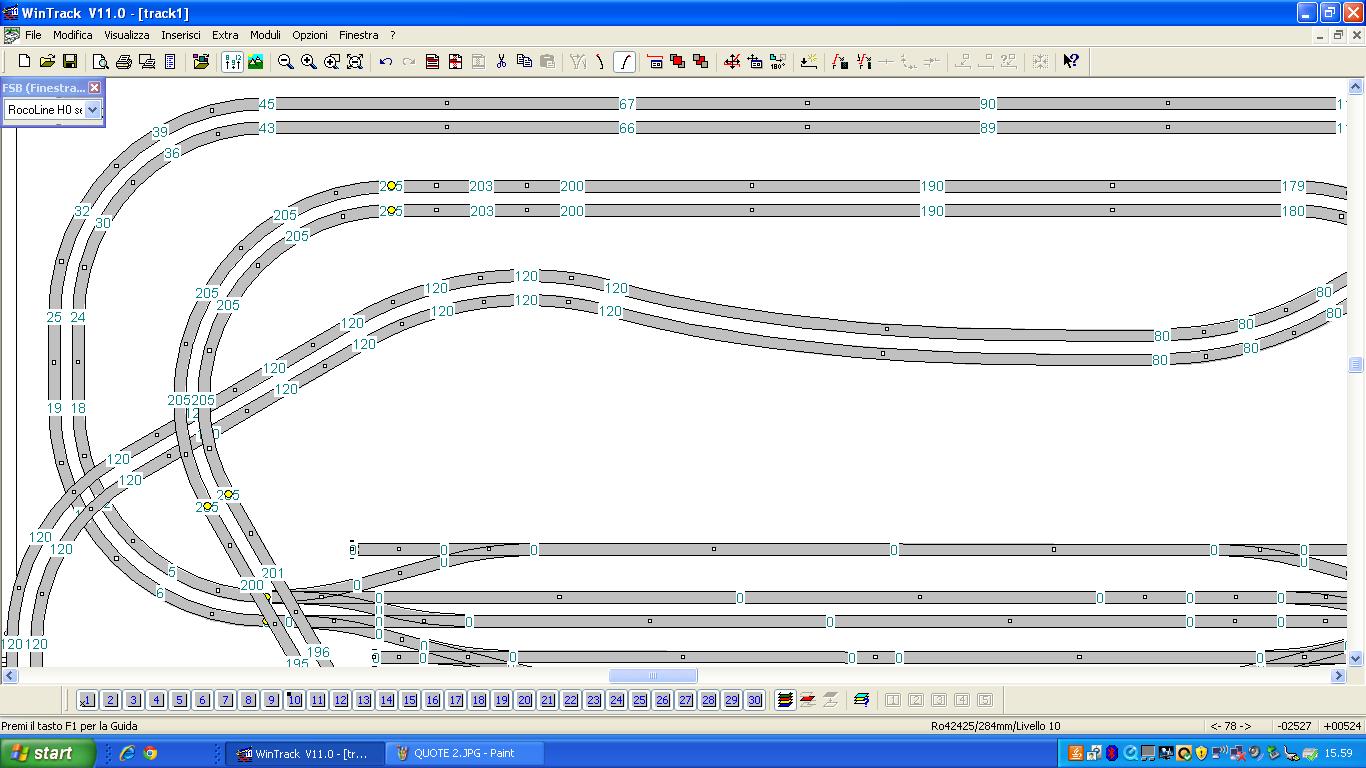
Task: Toggle the track numbering grid icon
Action: [x=232, y=62]
